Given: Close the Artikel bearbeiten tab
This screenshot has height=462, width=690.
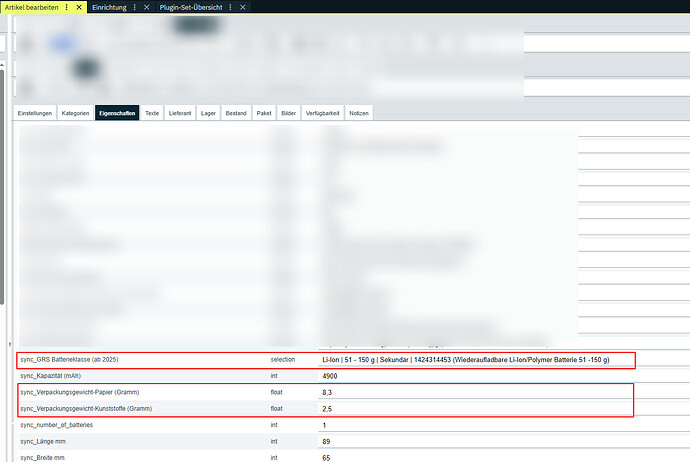Looking at the screenshot, I should pos(80,7).
